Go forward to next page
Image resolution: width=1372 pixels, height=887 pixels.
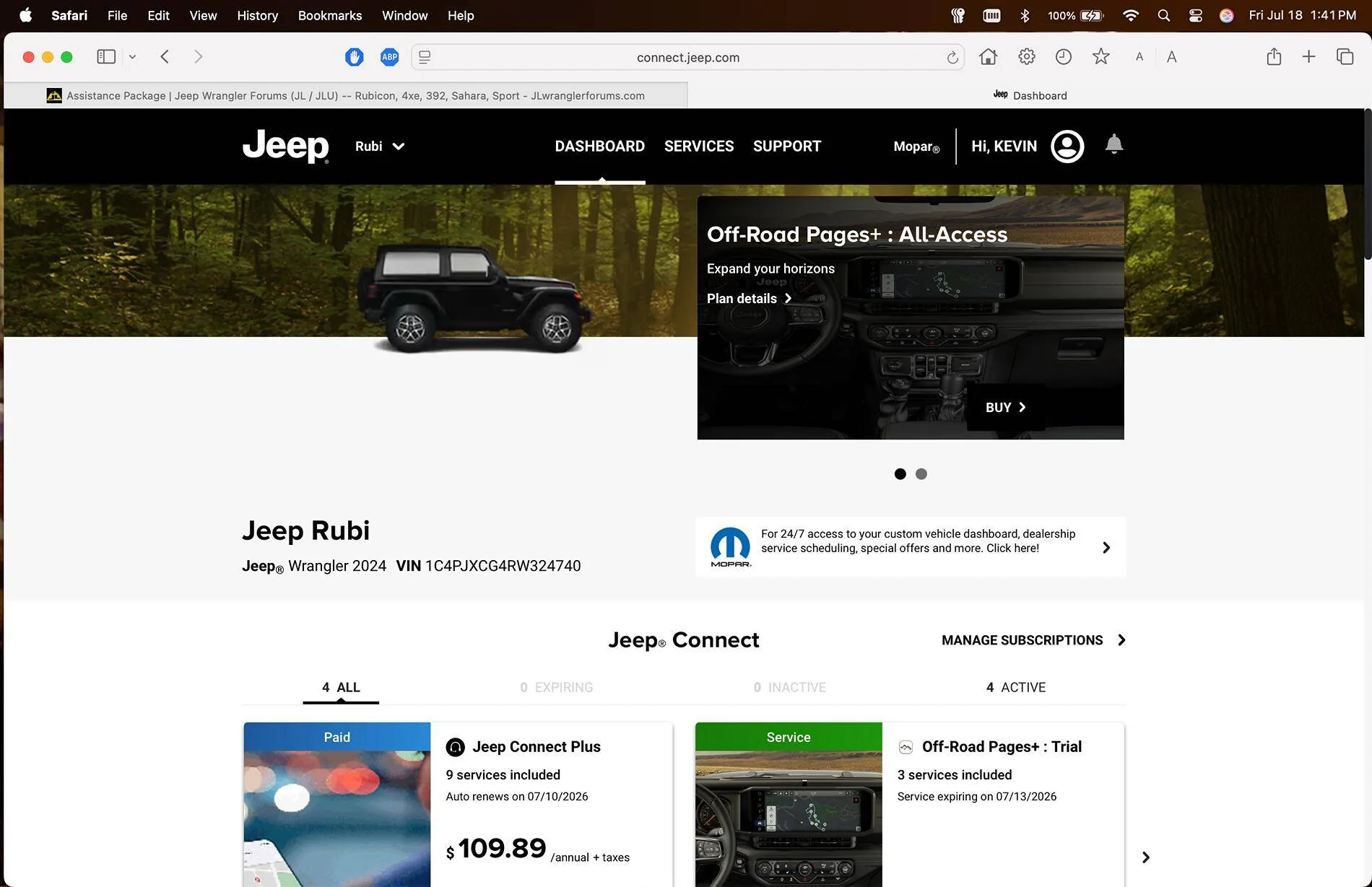pyautogui.click(x=198, y=57)
